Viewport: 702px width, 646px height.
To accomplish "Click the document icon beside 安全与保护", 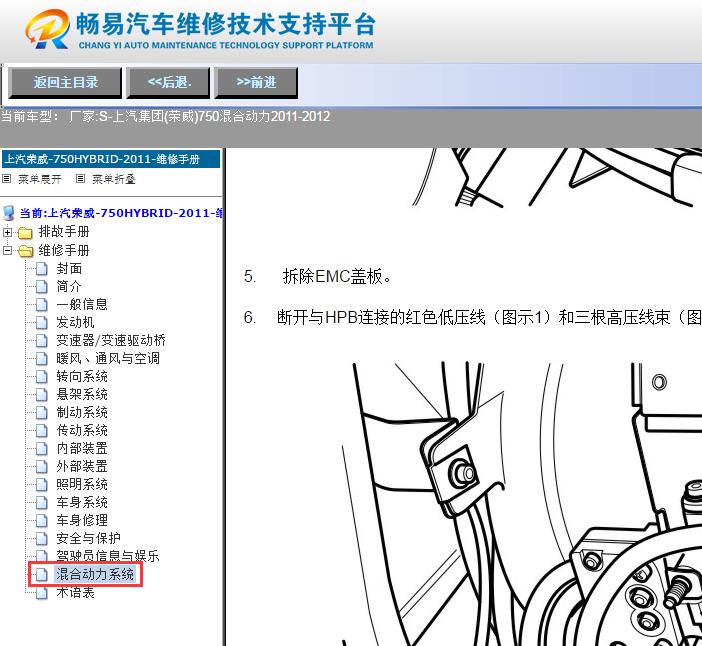I will [x=42, y=538].
